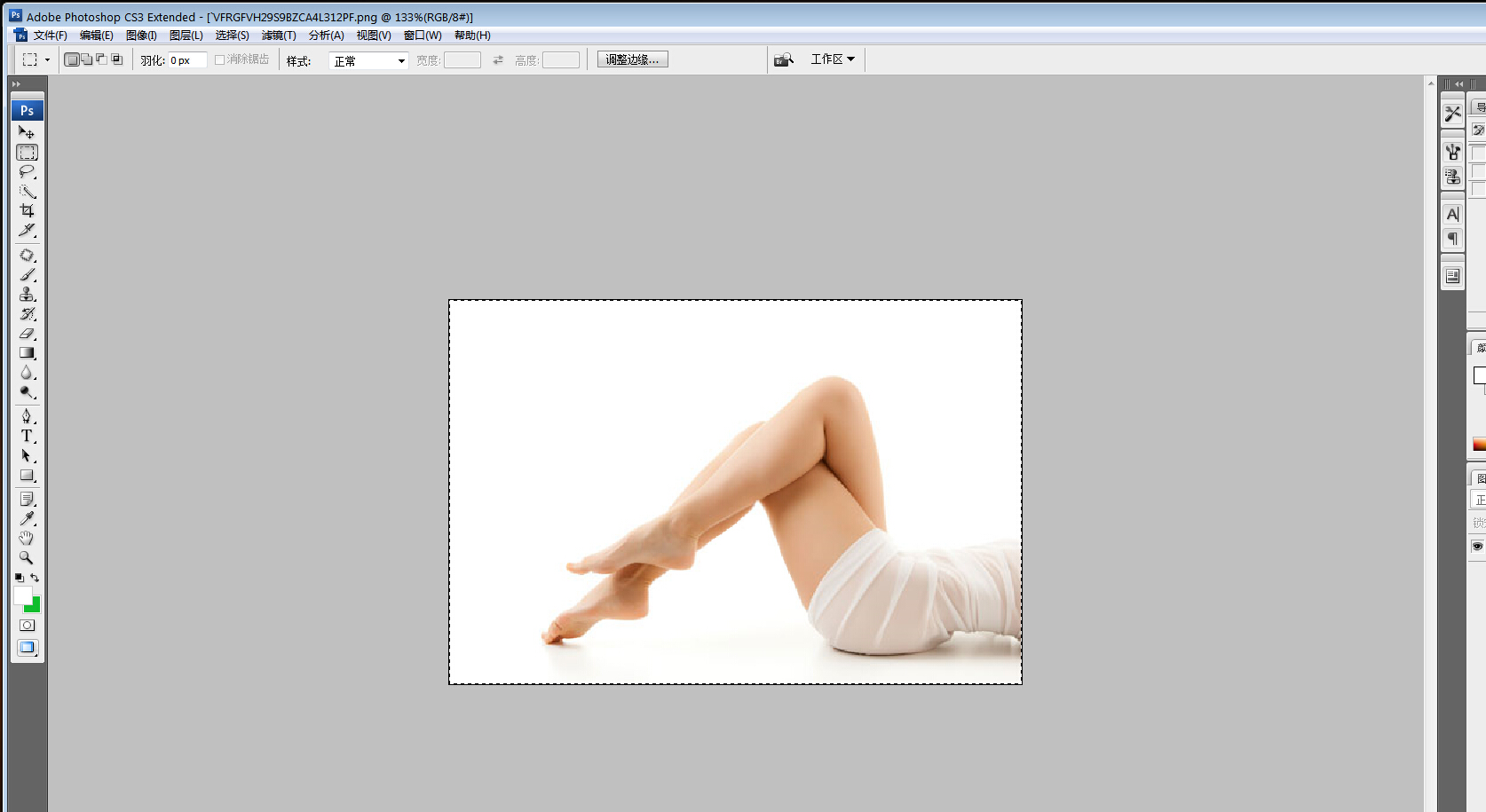Viewport: 1486px width, 812px height.
Task: Enable the 'Add to selection' mode button
Action: (x=87, y=59)
